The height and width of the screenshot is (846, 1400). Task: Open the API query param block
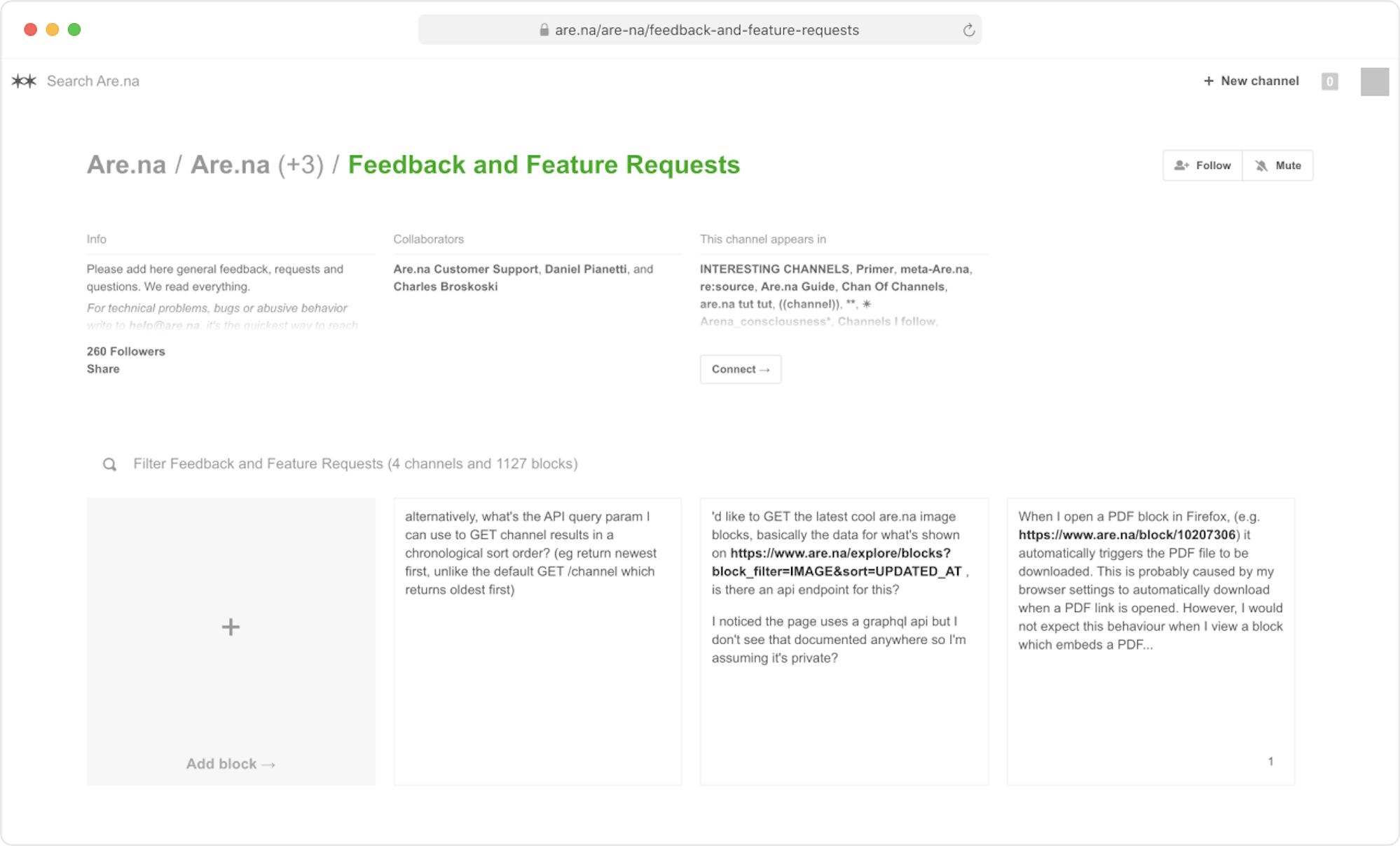click(537, 642)
